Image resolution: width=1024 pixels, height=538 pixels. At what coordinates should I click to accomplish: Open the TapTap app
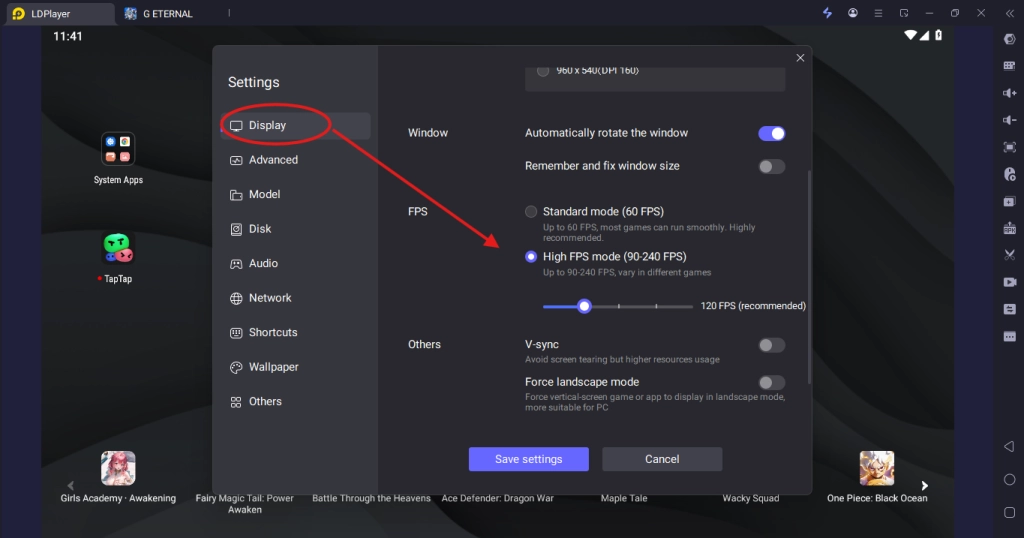[x=118, y=249]
